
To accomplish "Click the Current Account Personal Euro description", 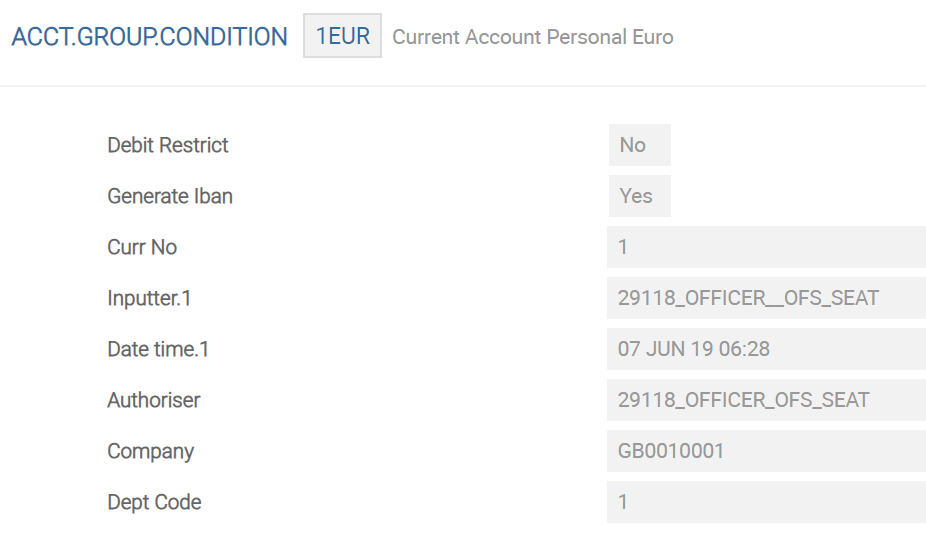I will (x=533, y=37).
